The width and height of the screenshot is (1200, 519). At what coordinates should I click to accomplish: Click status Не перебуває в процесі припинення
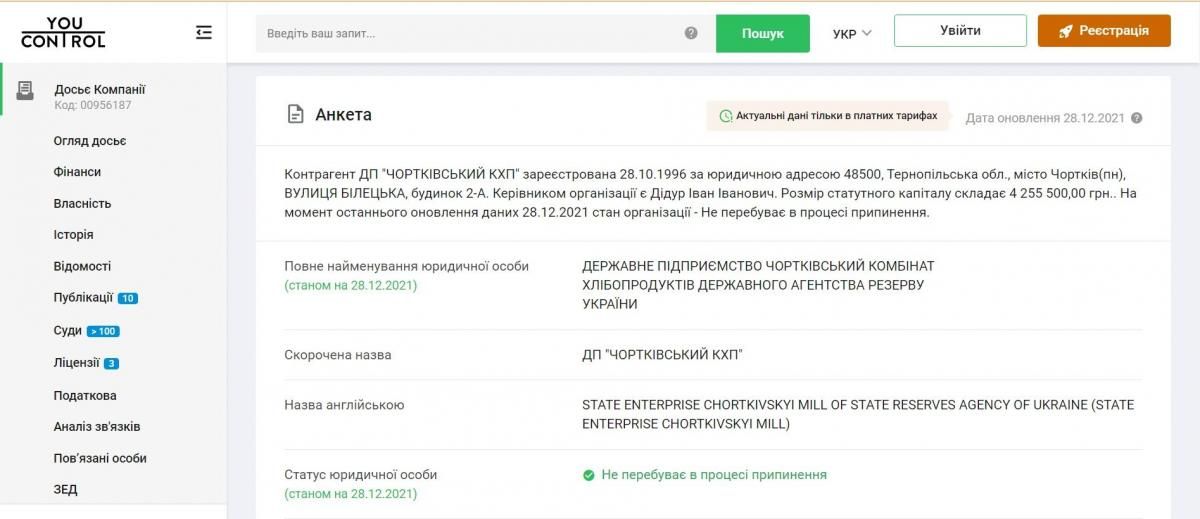click(x=714, y=475)
